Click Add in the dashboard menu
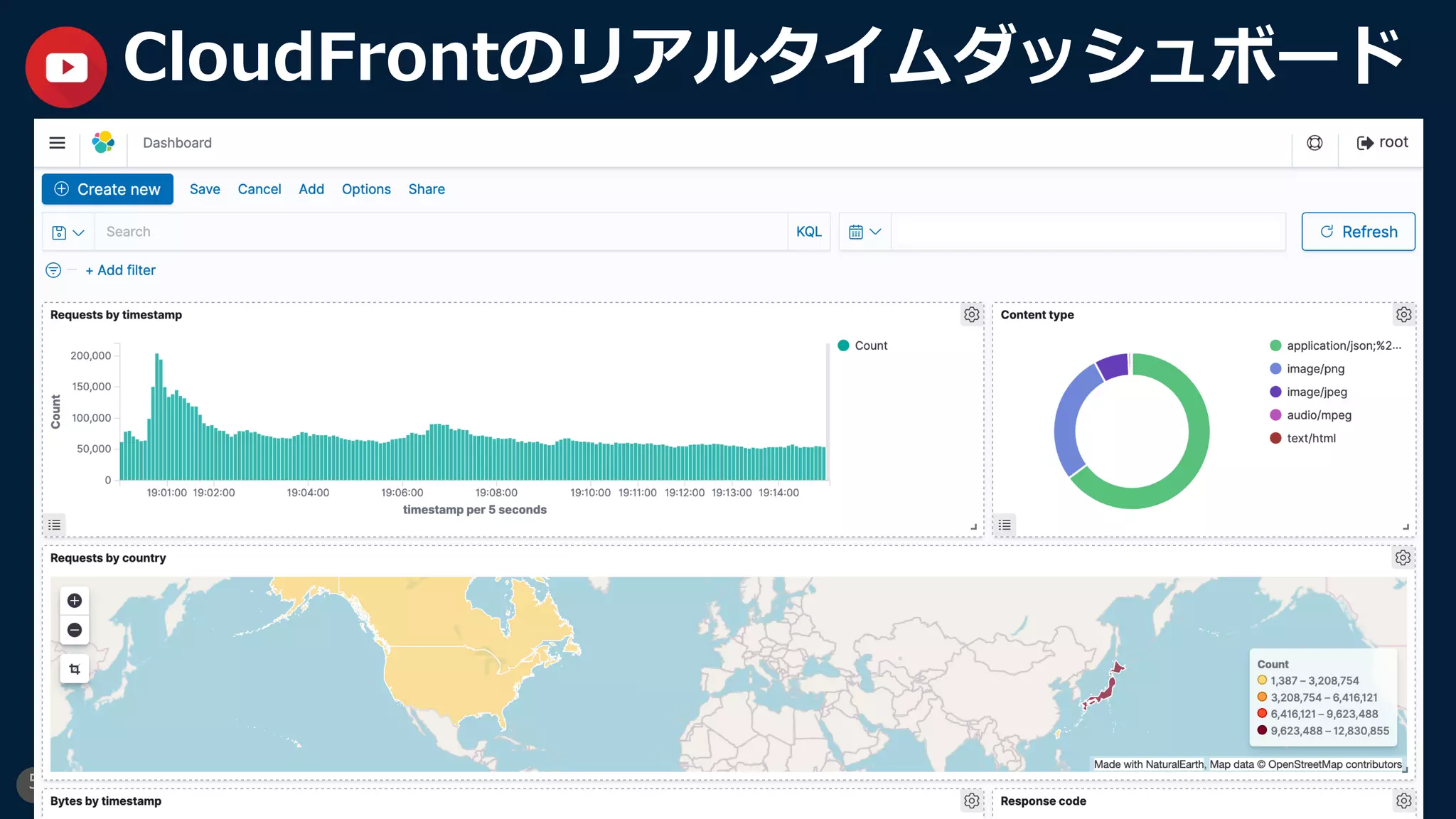1456x819 pixels. (311, 189)
